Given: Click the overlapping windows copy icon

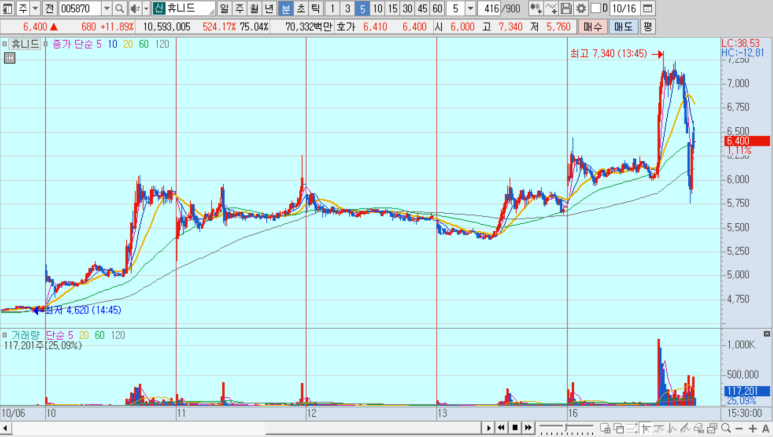Looking at the screenshot, I should (618, 428).
